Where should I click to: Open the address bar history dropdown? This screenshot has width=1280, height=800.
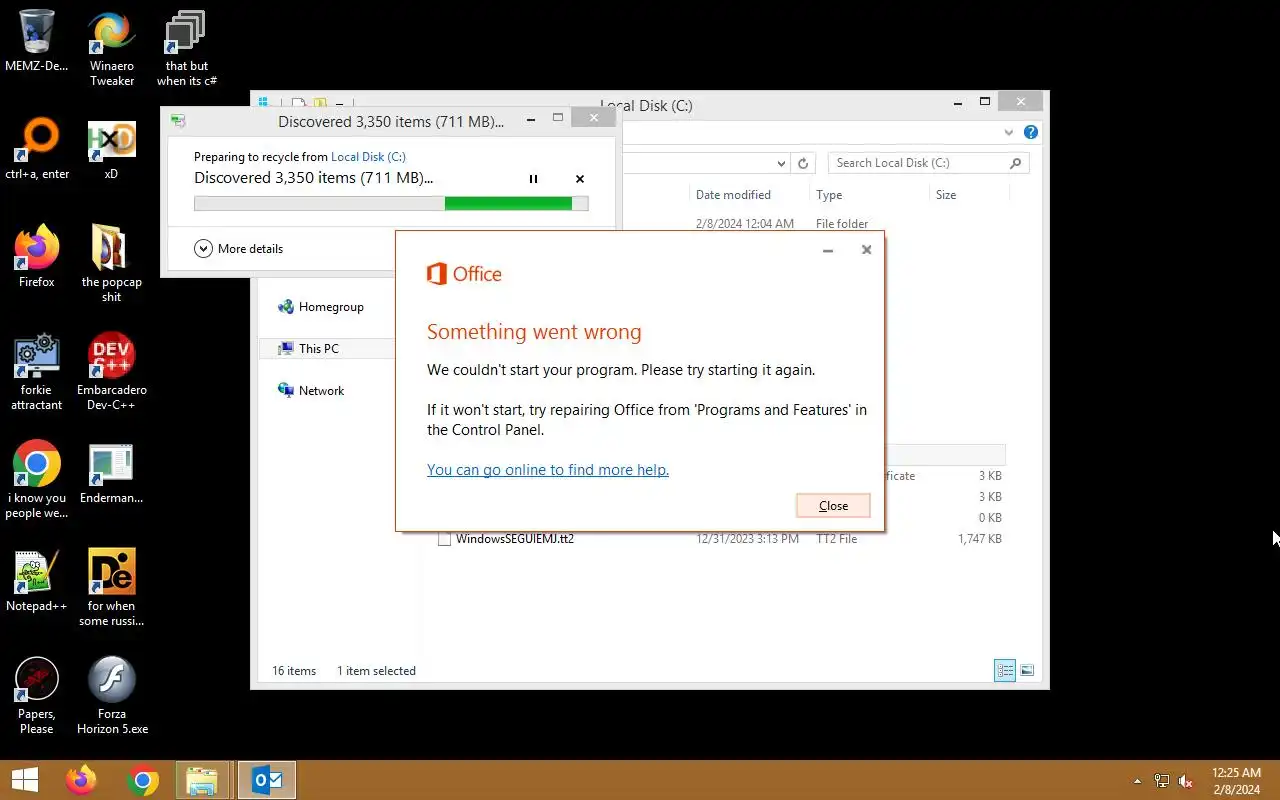[781, 163]
